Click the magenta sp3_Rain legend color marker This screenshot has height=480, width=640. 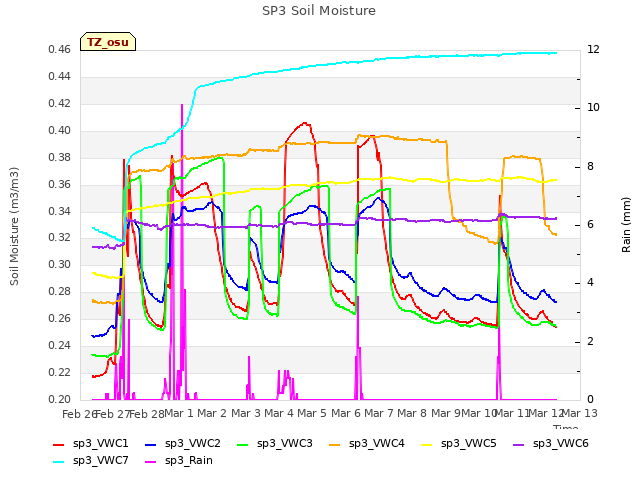151,462
